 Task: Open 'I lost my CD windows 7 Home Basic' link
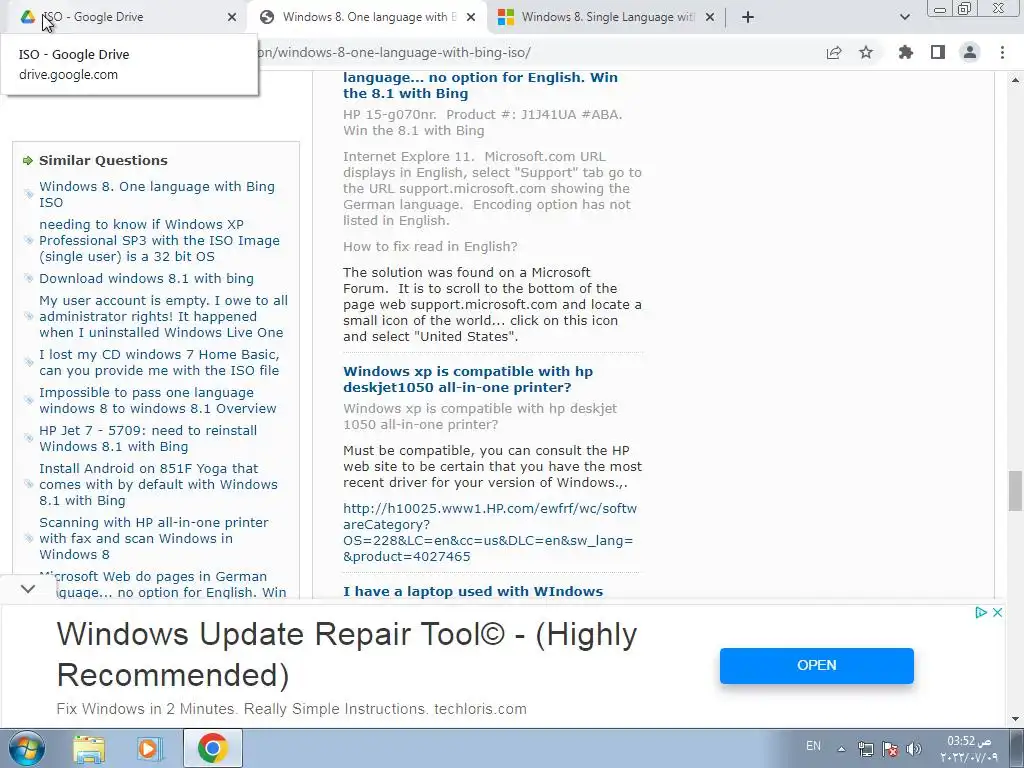(x=159, y=362)
